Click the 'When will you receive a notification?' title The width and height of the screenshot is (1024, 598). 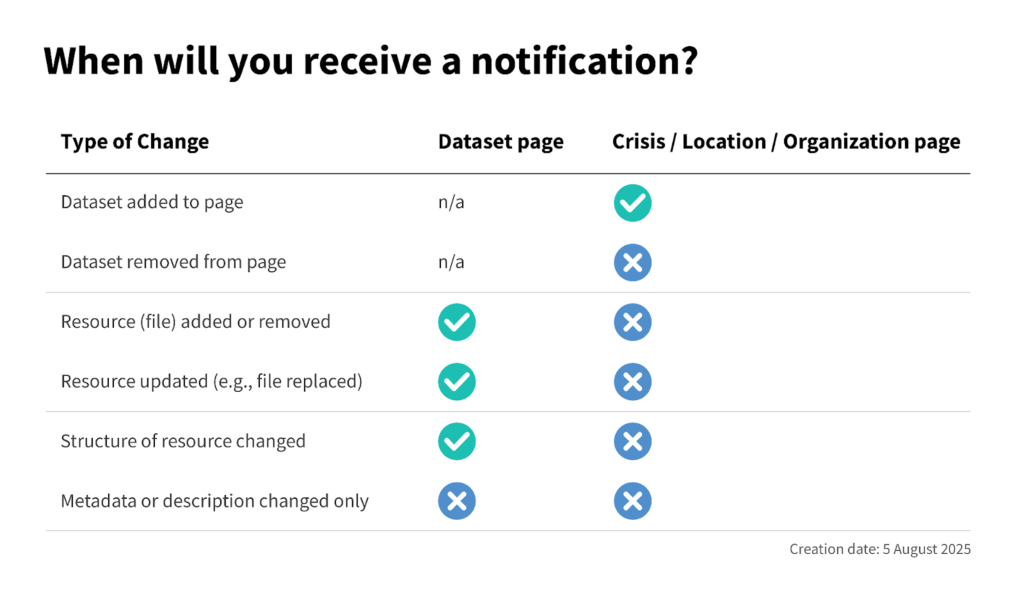(370, 62)
